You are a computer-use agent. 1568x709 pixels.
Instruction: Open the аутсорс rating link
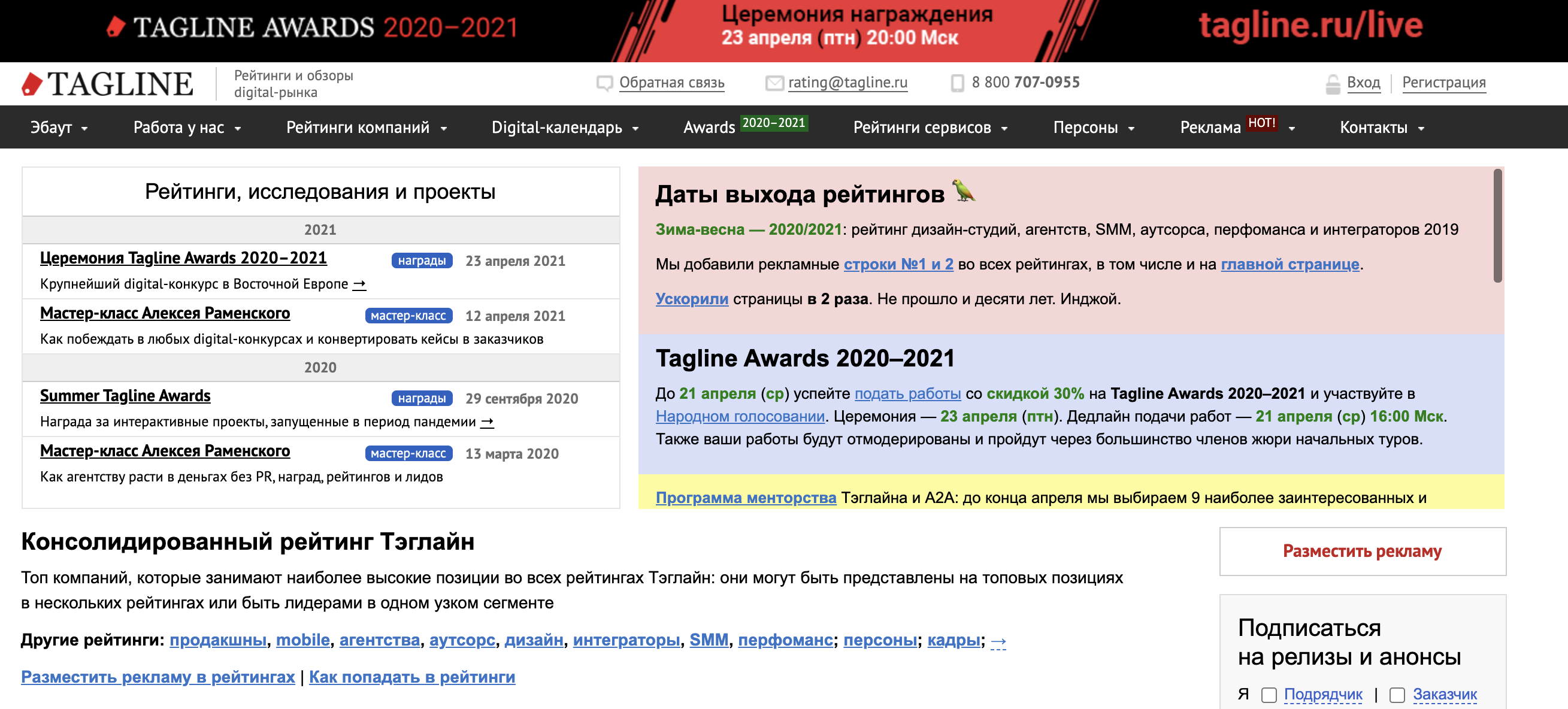click(x=462, y=640)
